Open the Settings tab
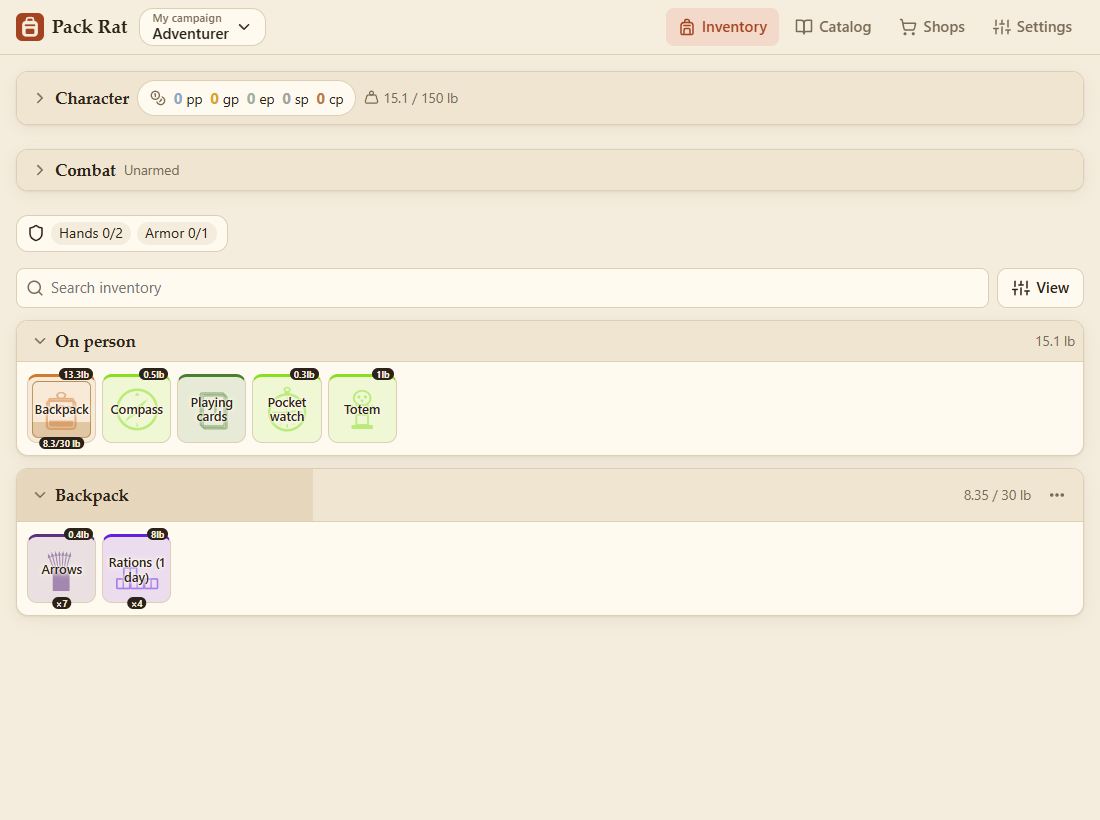 tap(1033, 27)
